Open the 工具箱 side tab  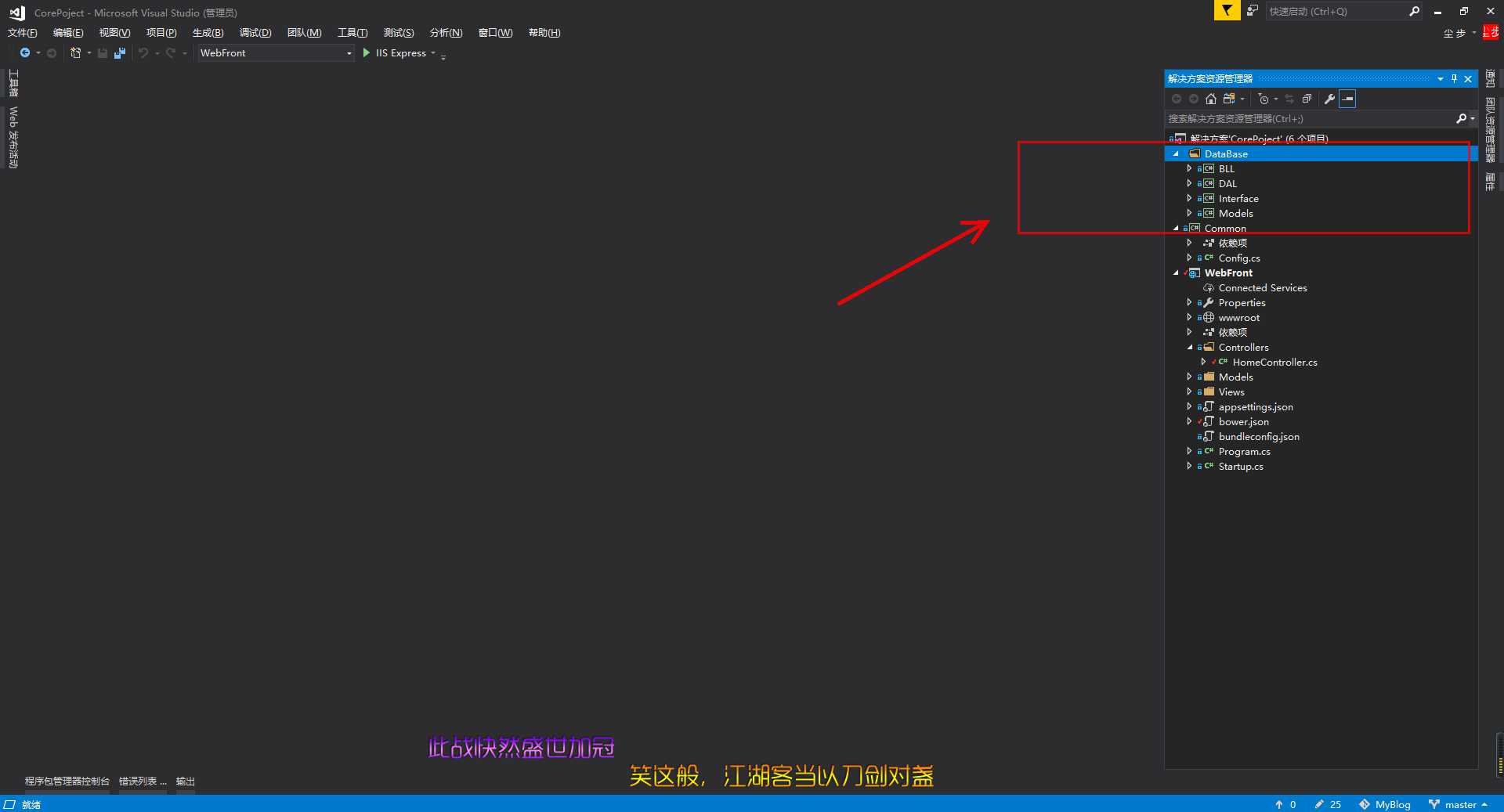click(x=13, y=84)
